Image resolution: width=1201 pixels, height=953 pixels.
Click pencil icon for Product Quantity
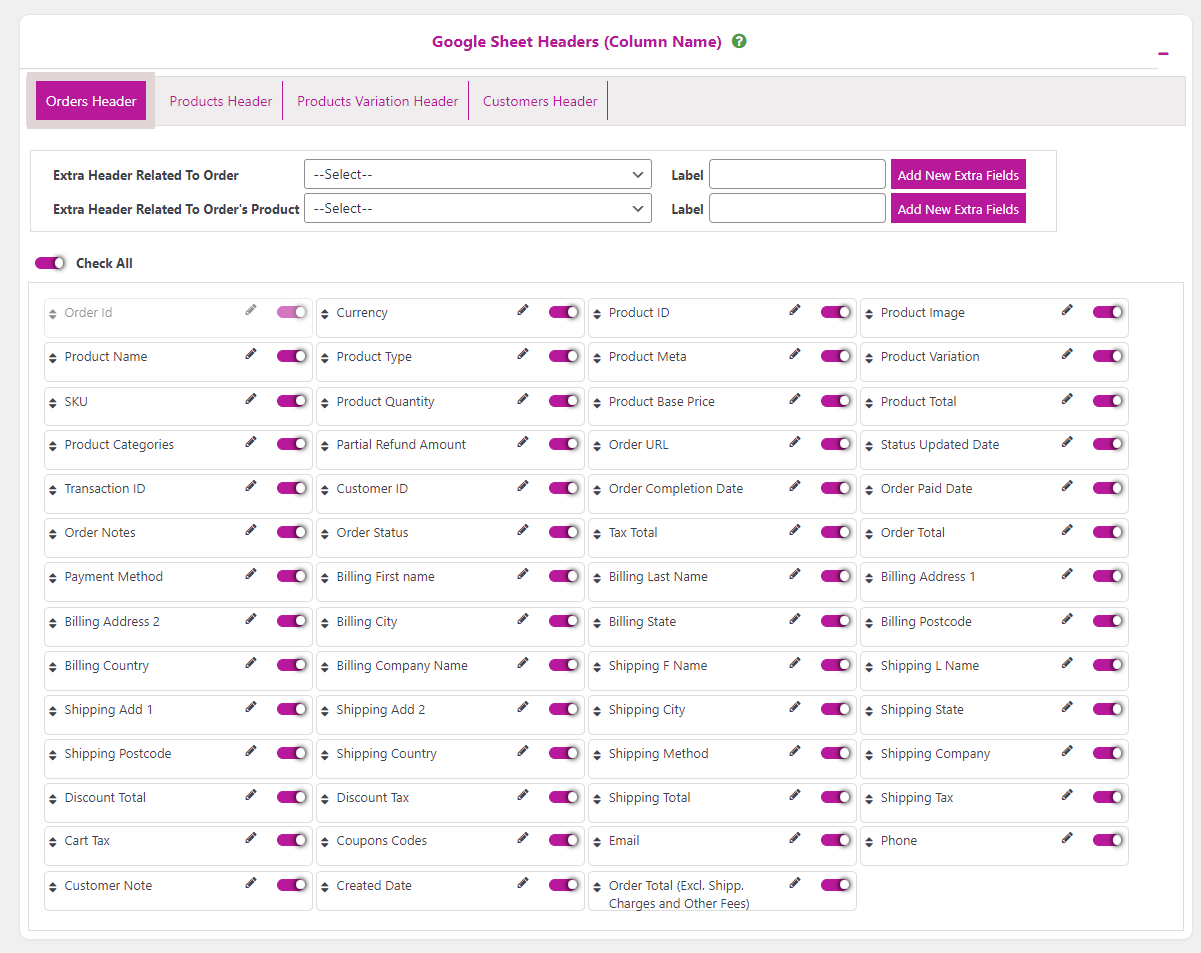pyautogui.click(x=523, y=399)
